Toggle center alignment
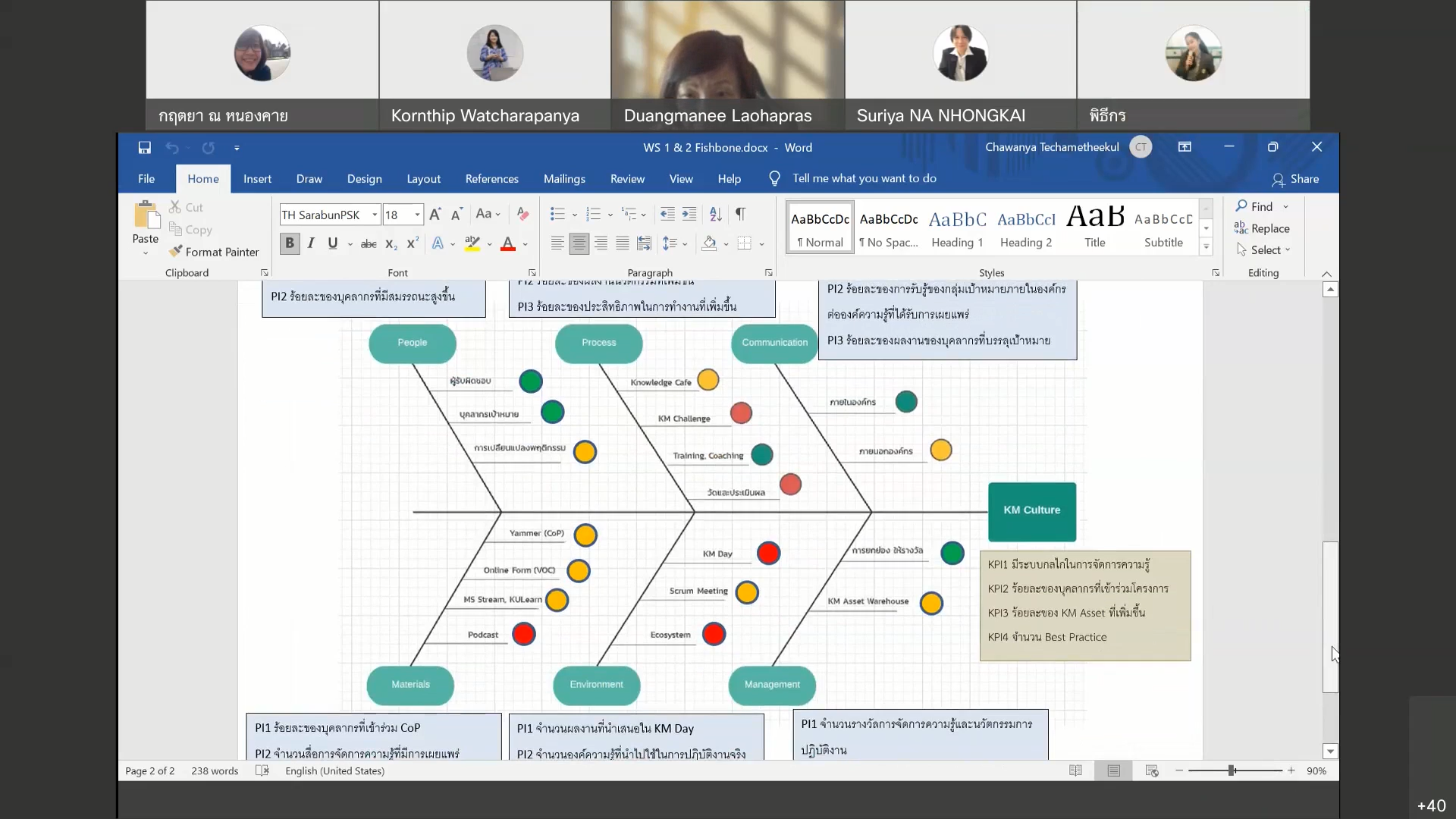Viewport: 1456px width, 819px height. [x=579, y=243]
